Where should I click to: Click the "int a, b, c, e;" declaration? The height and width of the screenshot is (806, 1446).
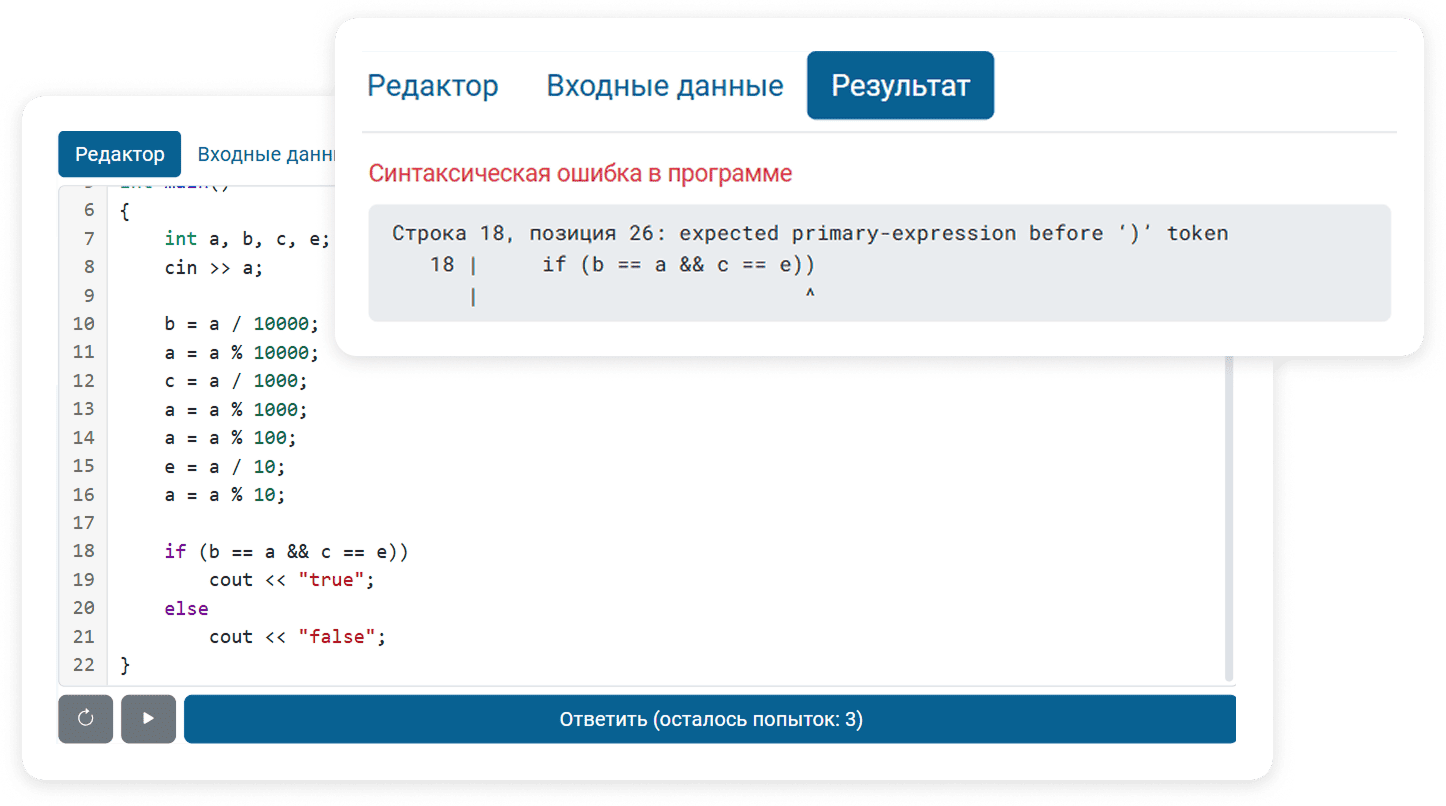pyautogui.click(x=246, y=238)
